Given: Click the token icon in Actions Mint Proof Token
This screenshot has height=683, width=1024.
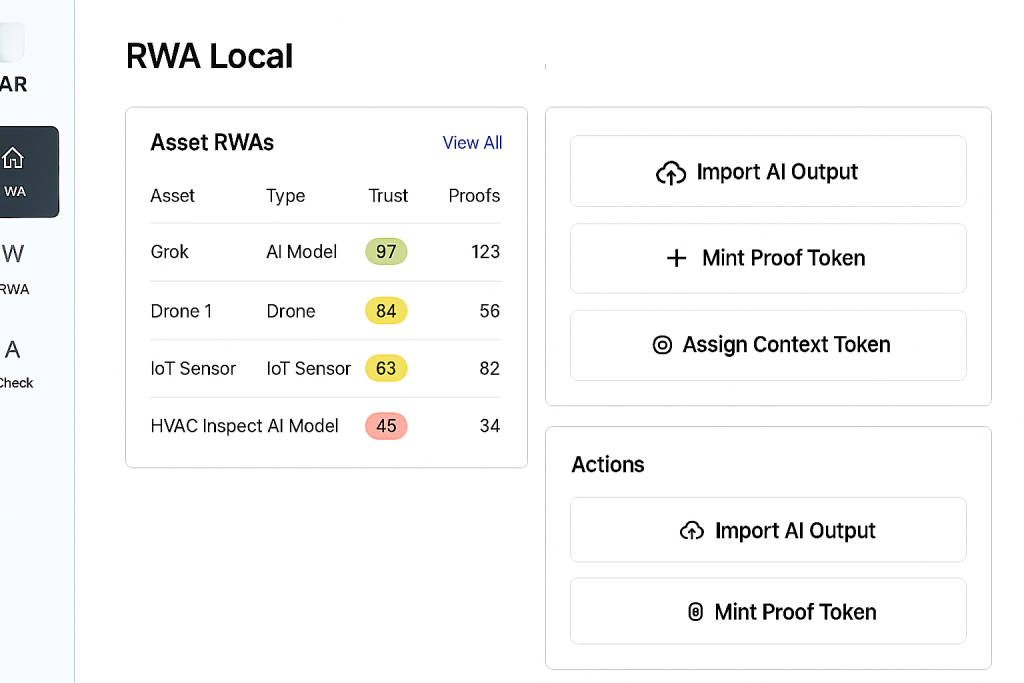Looking at the screenshot, I should tap(695, 612).
